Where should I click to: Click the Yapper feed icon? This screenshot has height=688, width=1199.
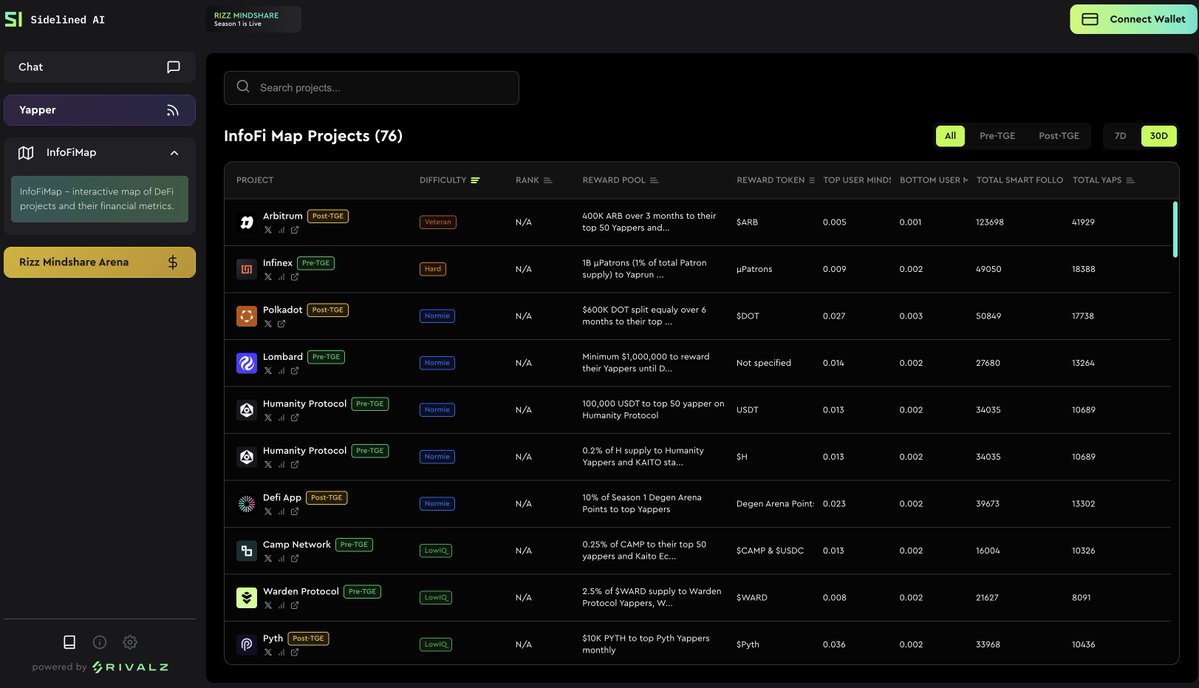coord(173,110)
